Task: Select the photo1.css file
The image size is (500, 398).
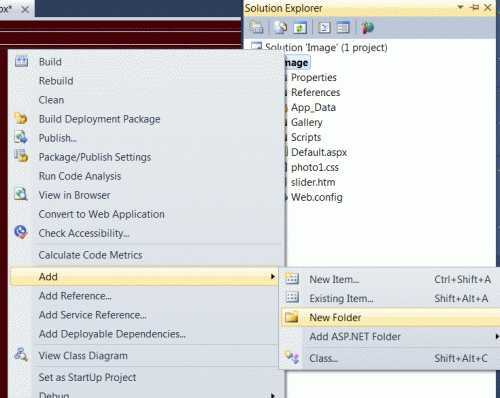Action: pyautogui.click(x=315, y=167)
